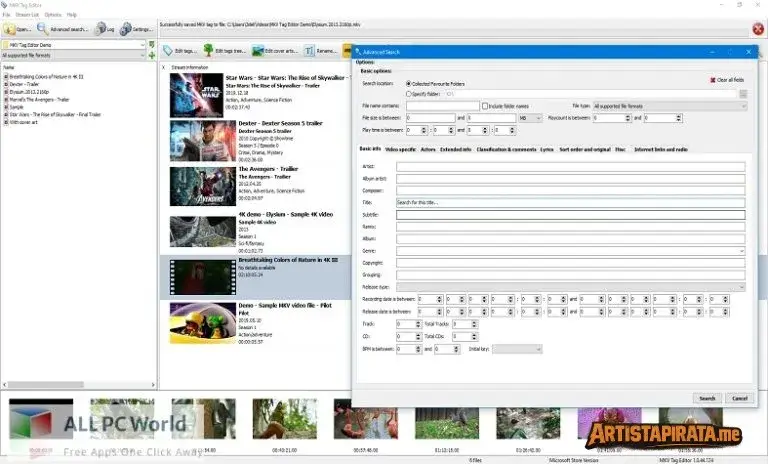Image resolution: width=768 pixels, height=464 pixels.
Task: Click the Advanced search magnifier button in main toolbar
Action: click(x=63, y=29)
